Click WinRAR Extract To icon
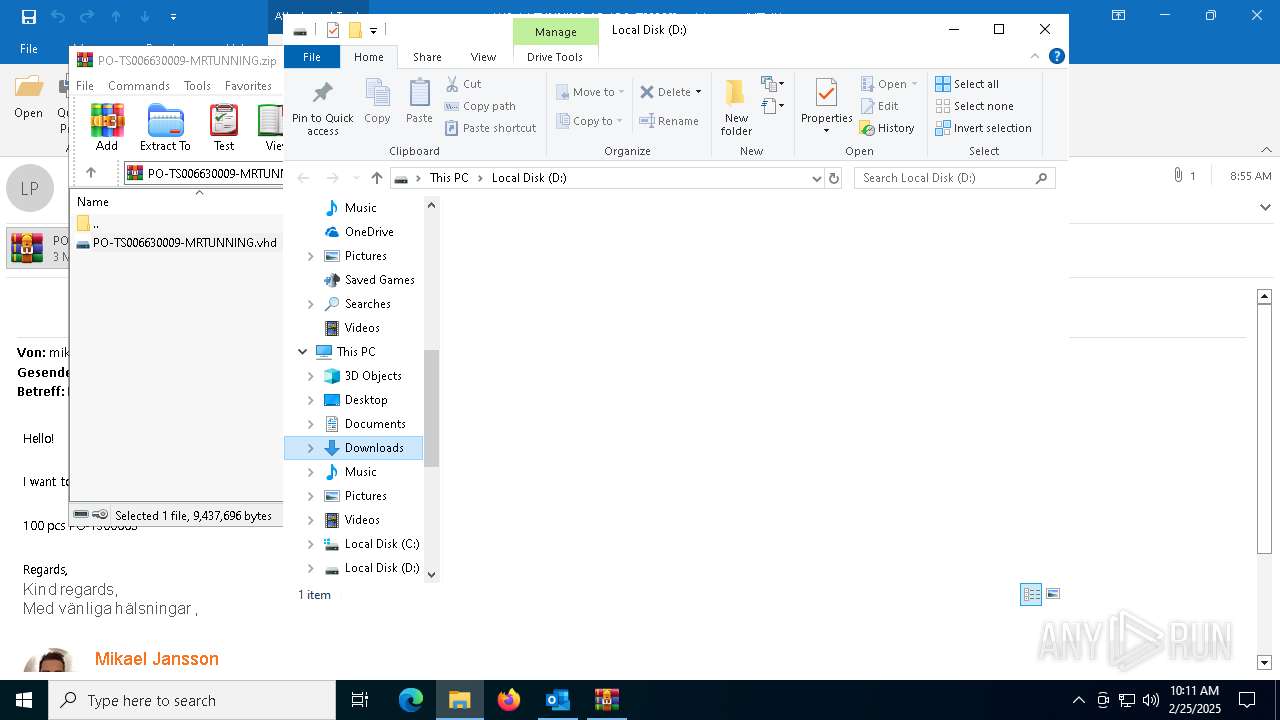The image size is (1280, 720). pyautogui.click(x=165, y=127)
